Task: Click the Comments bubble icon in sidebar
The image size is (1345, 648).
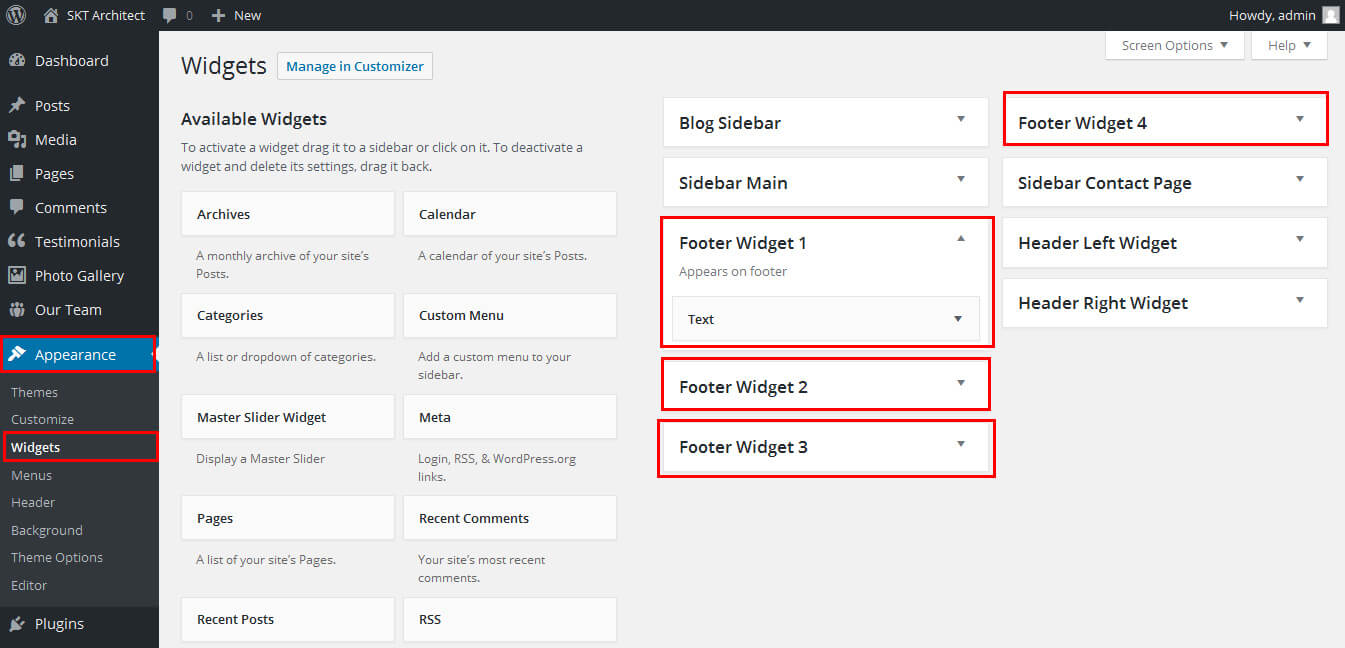Action: pyautogui.click(x=17, y=207)
